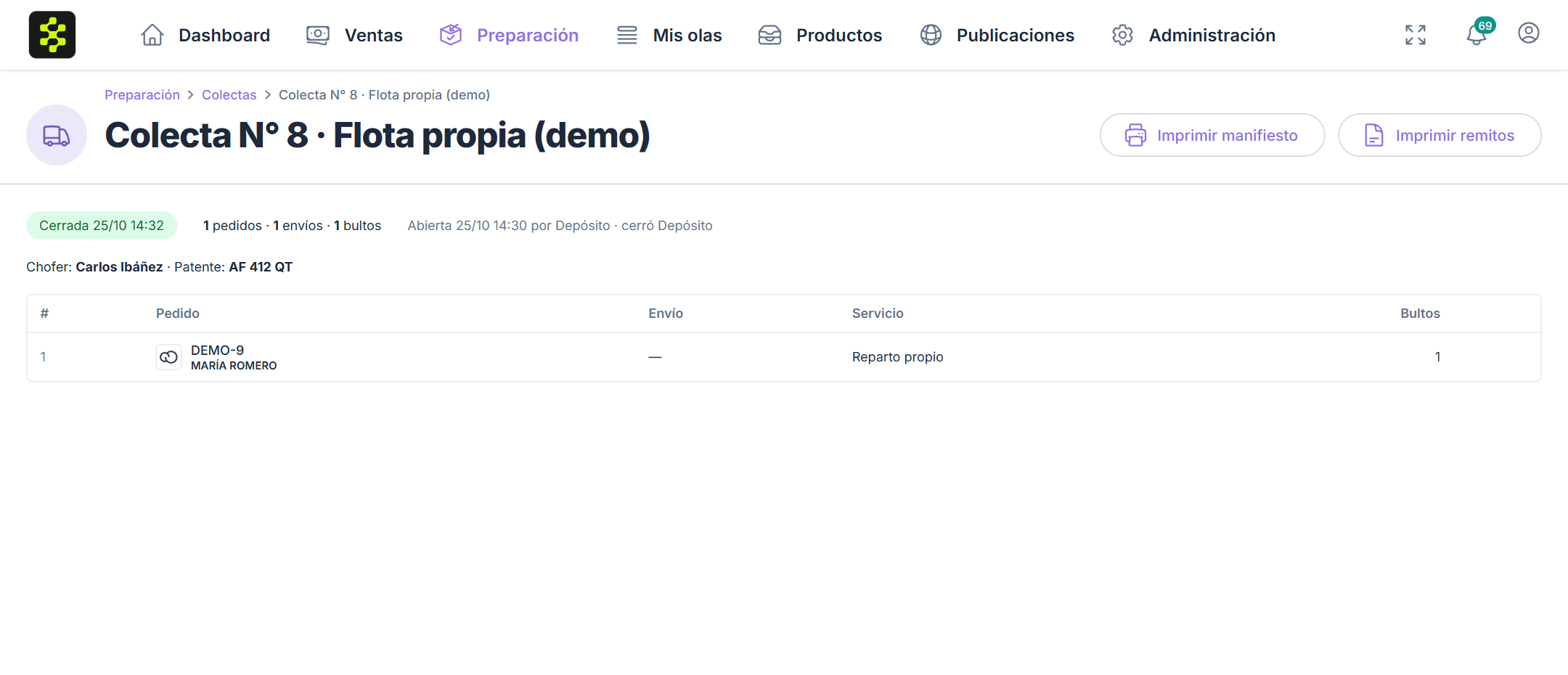Click the 1 pedidos summary text

coord(232,226)
